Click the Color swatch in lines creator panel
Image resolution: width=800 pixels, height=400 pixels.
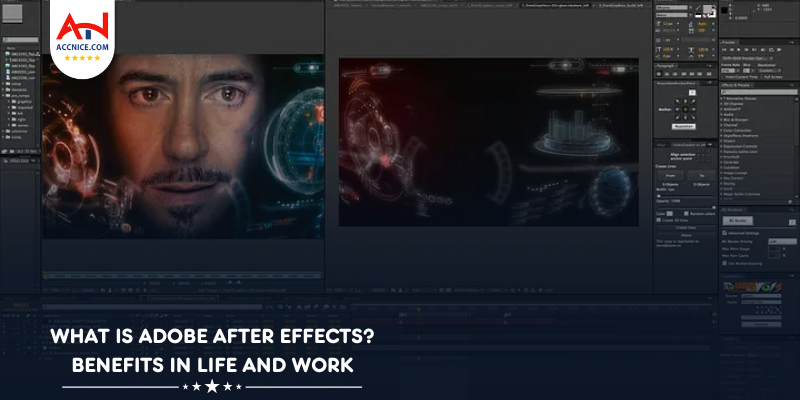(670, 214)
